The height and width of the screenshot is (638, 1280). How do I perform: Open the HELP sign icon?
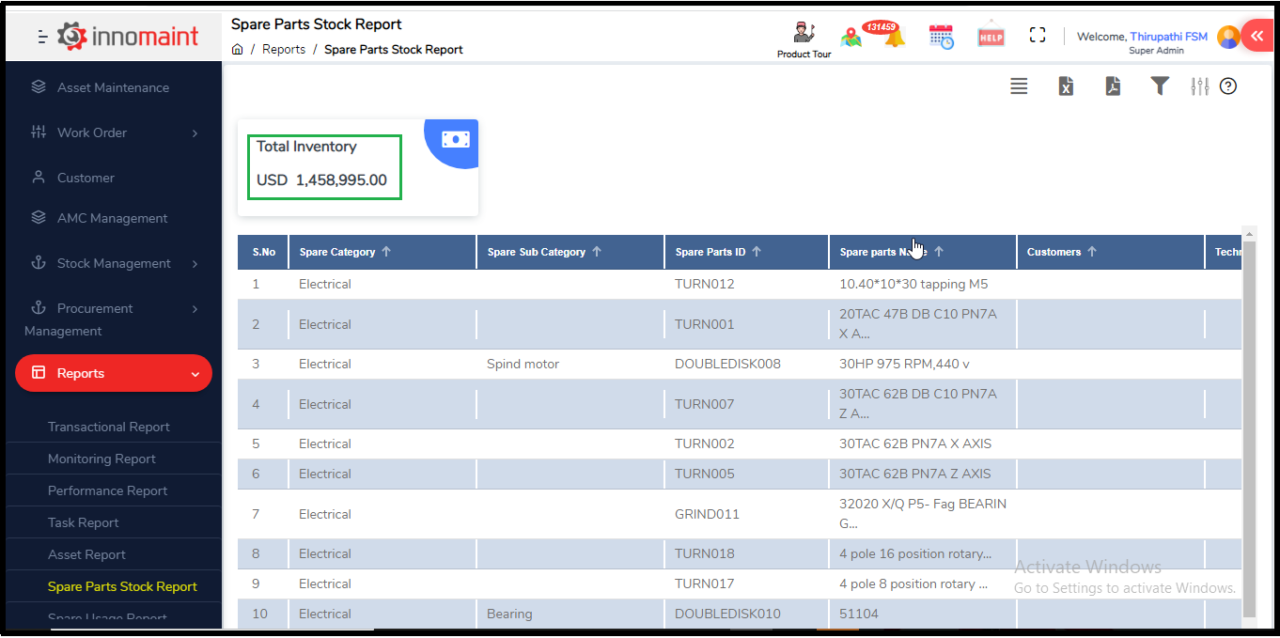point(990,36)
